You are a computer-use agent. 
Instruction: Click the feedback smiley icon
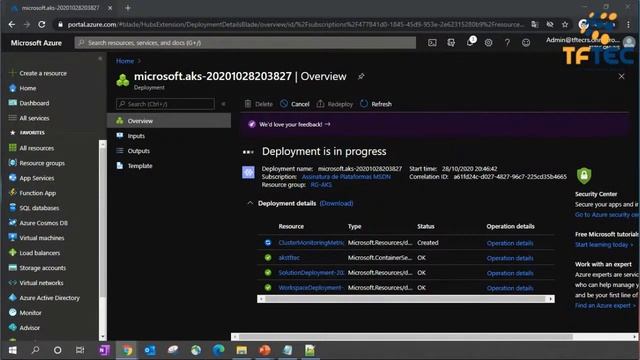[526, 42]
